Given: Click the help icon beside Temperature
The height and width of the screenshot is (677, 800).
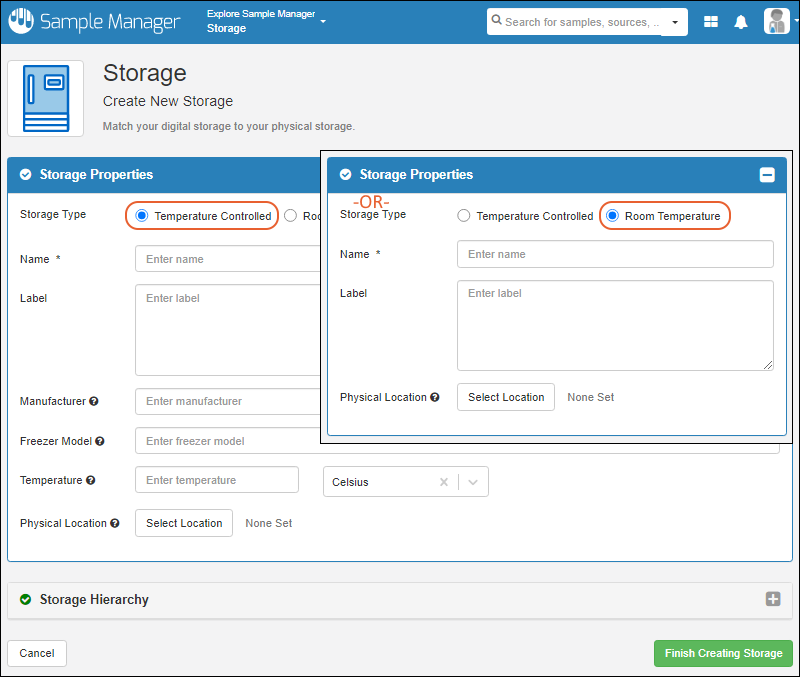Looking at the screenshot, I should coord(91,481).
